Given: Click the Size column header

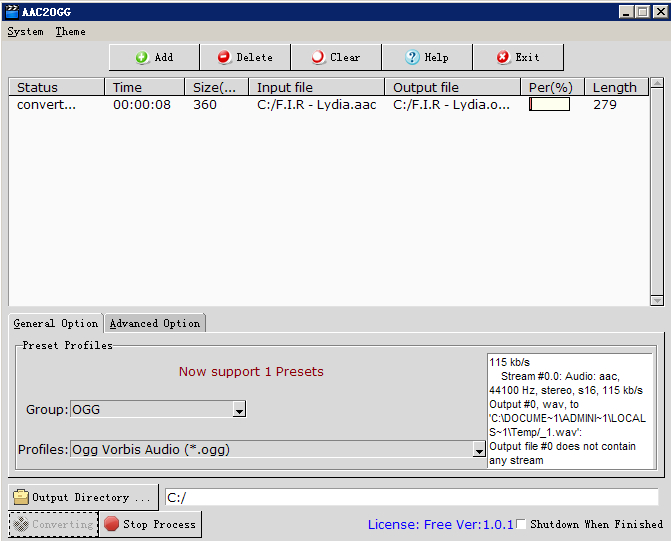Looking at the screenshot, I should point(217,87).
